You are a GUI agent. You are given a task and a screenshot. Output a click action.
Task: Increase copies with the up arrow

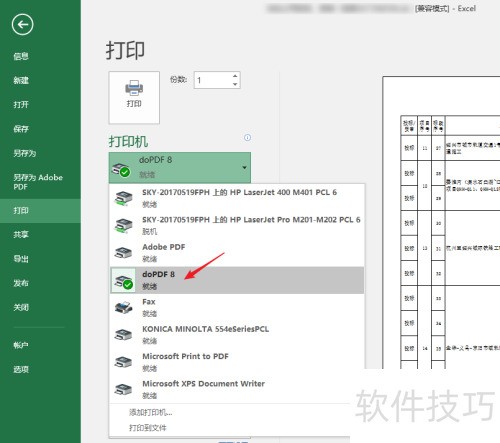(x=235, y=76)
